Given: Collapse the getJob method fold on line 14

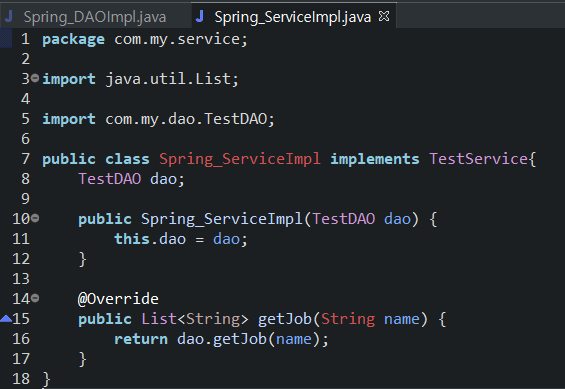Looking at the screenshot, I should pos(35,298).
